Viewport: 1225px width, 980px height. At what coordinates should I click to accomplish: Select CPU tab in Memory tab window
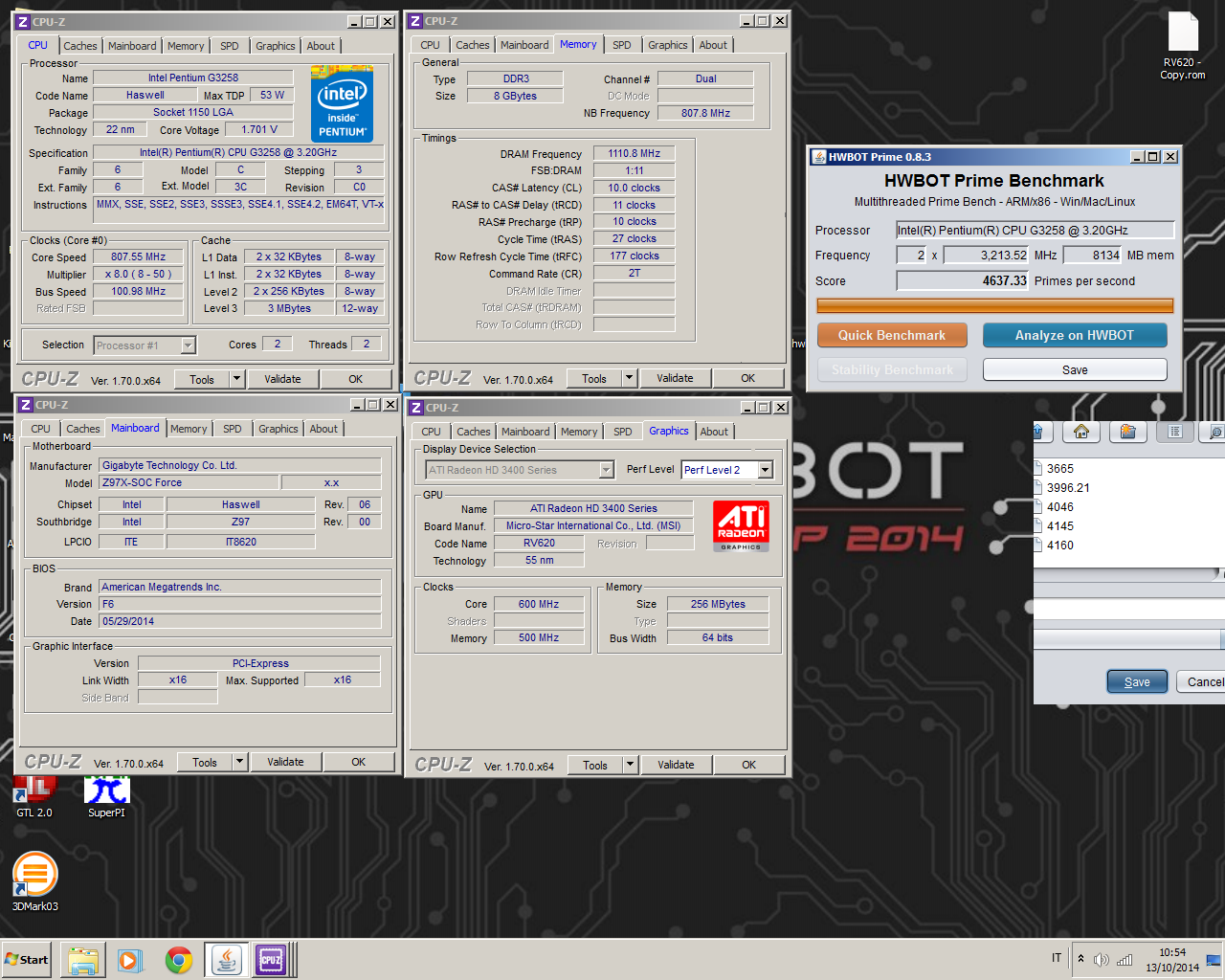tap(431, 45)
